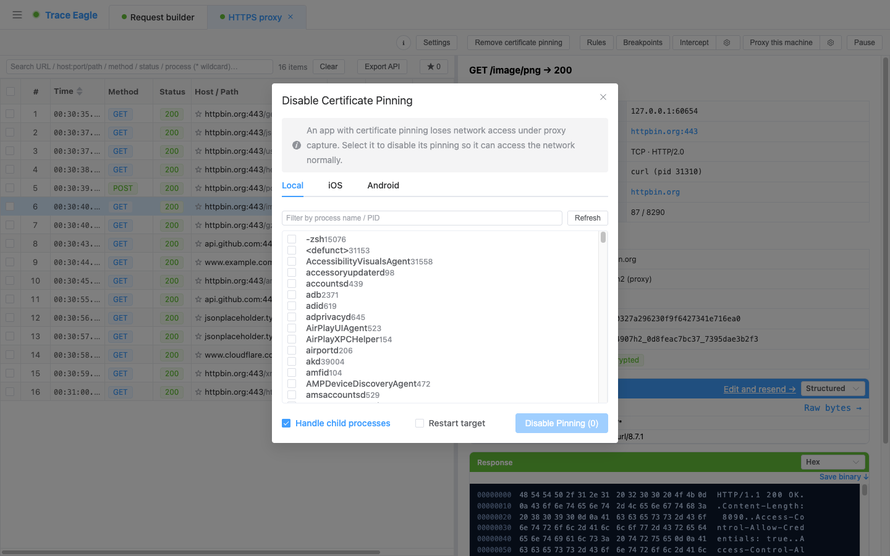The image size is (890, 556).
Task: Toggle the Time column sort arrows
Action: pyautogui.click(x=79, y=91)
